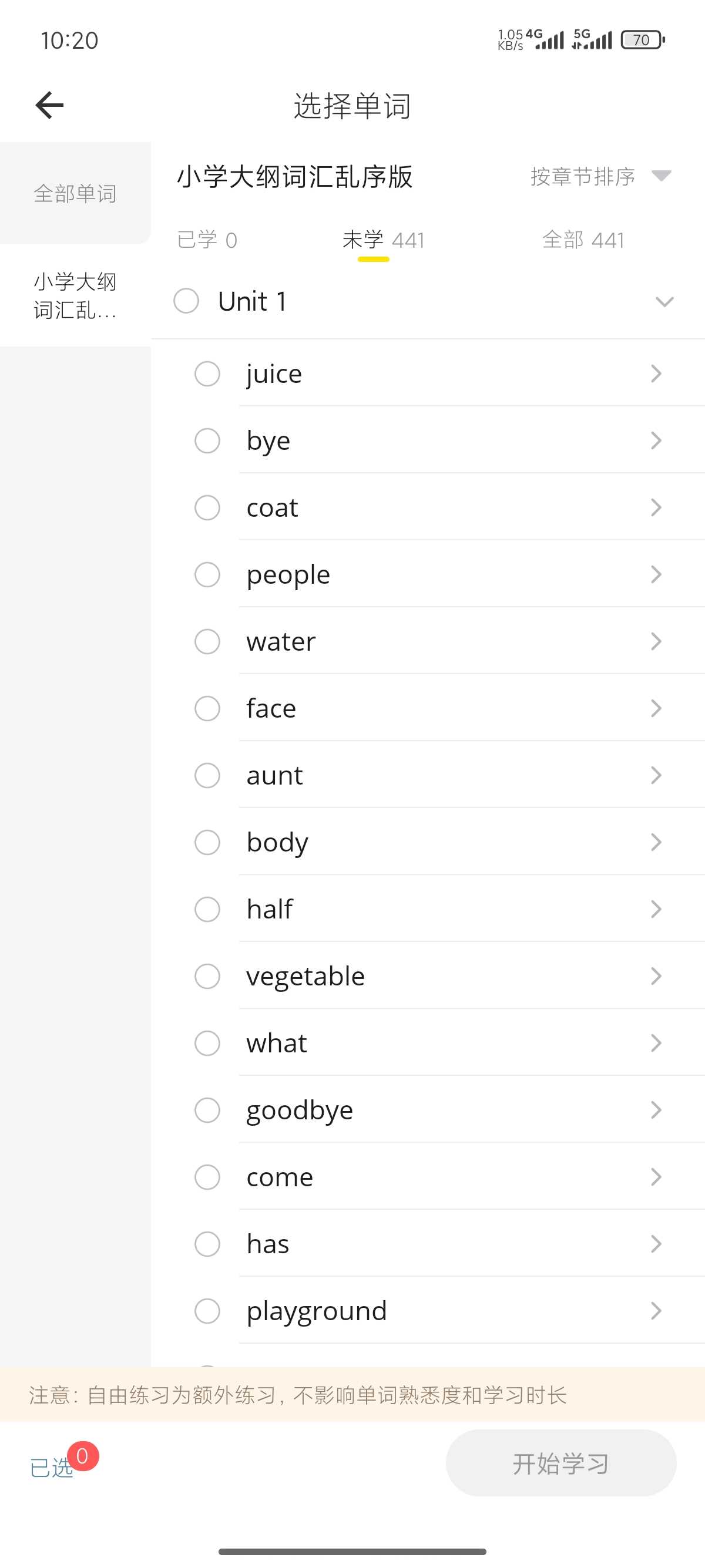Open details arrow for aunt
Image resolution: width=705 pixels, height=1568 pixels.
click(x=656, y=775)
